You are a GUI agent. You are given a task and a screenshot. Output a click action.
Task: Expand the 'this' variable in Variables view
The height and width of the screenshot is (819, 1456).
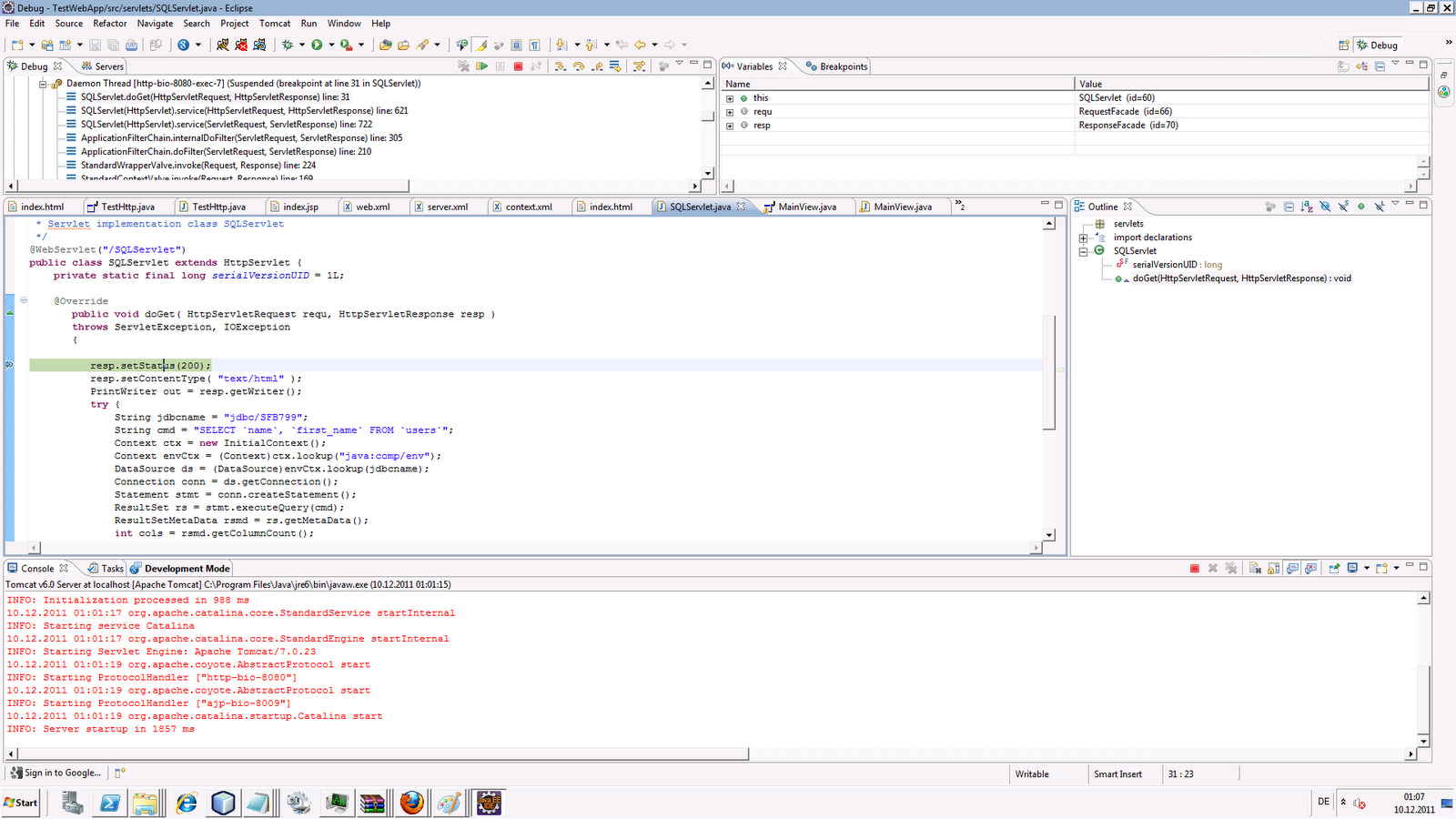(730, 97)
